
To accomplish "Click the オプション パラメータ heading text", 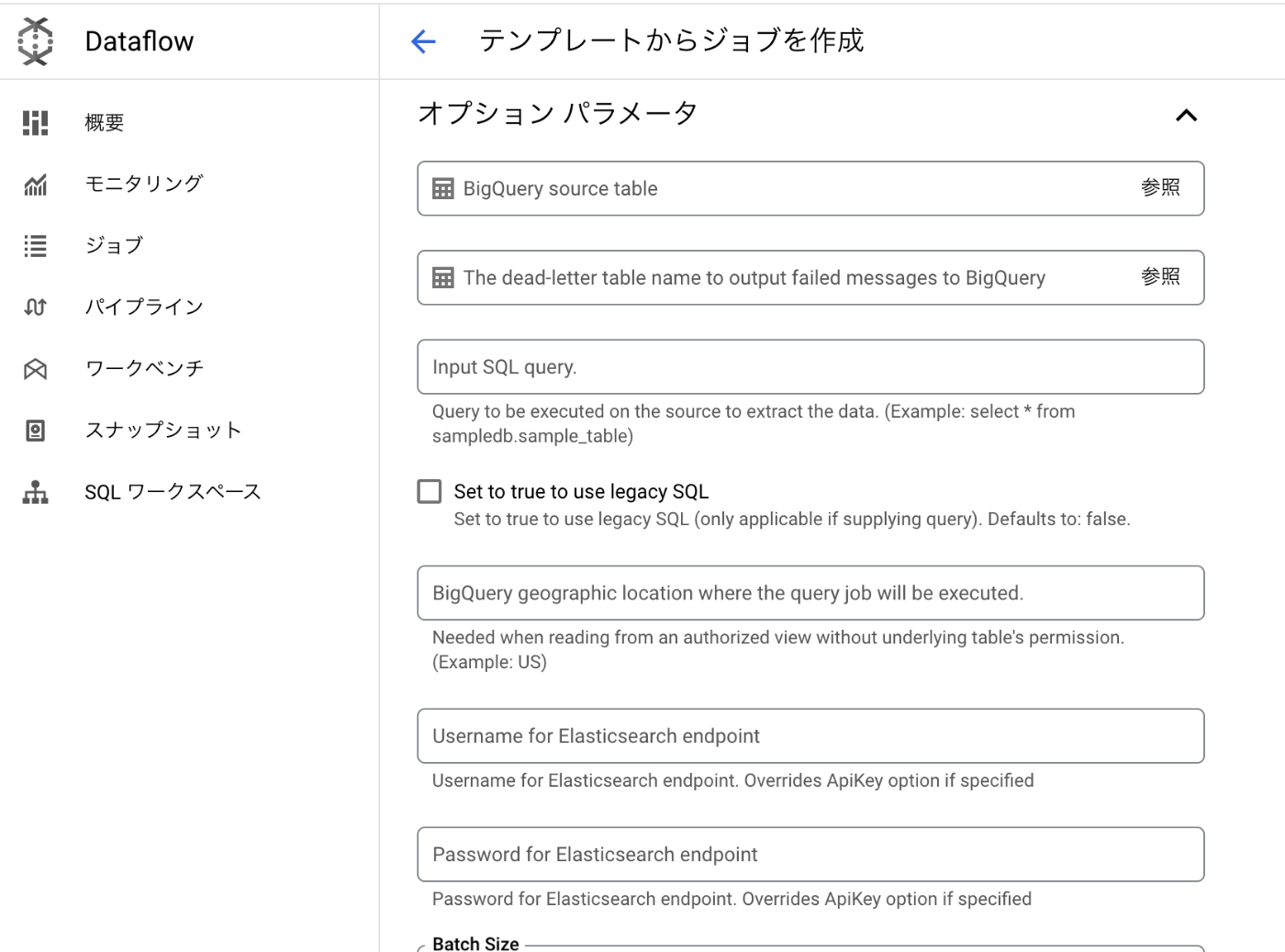I will pyautogui.click(x=558, y=113).
